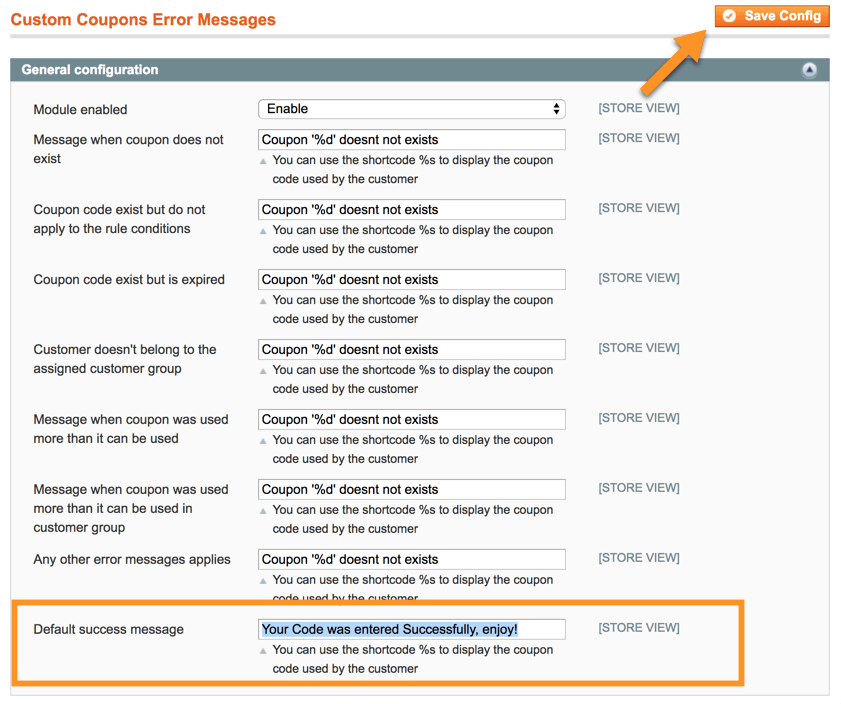841x704 pixels.
Task: Click [STORE VIEW] scope label beside Module enabled
Action: (x=638, y=108)
